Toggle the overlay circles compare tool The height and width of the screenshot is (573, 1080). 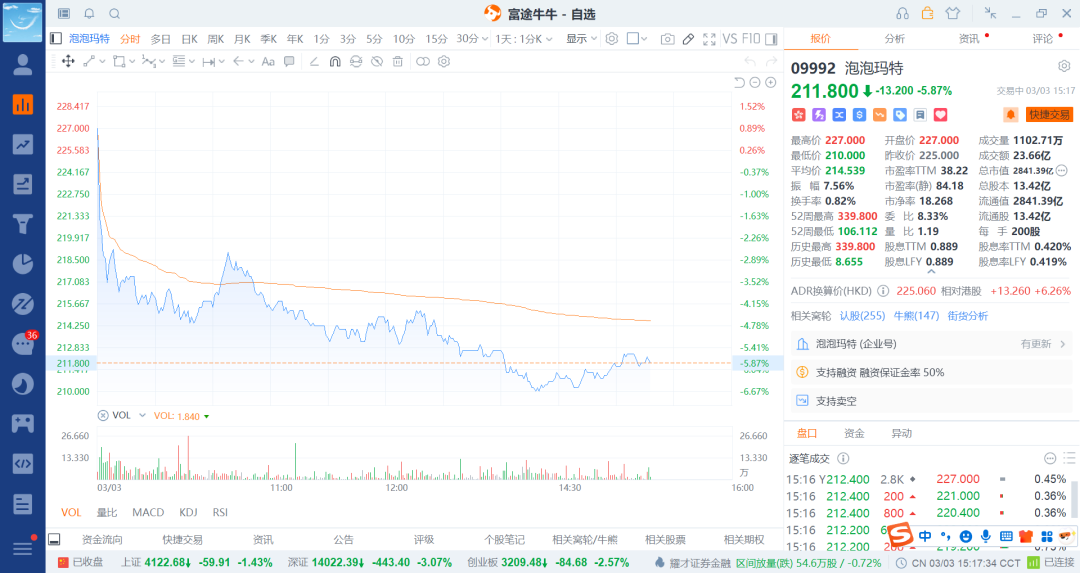point(422,61)
